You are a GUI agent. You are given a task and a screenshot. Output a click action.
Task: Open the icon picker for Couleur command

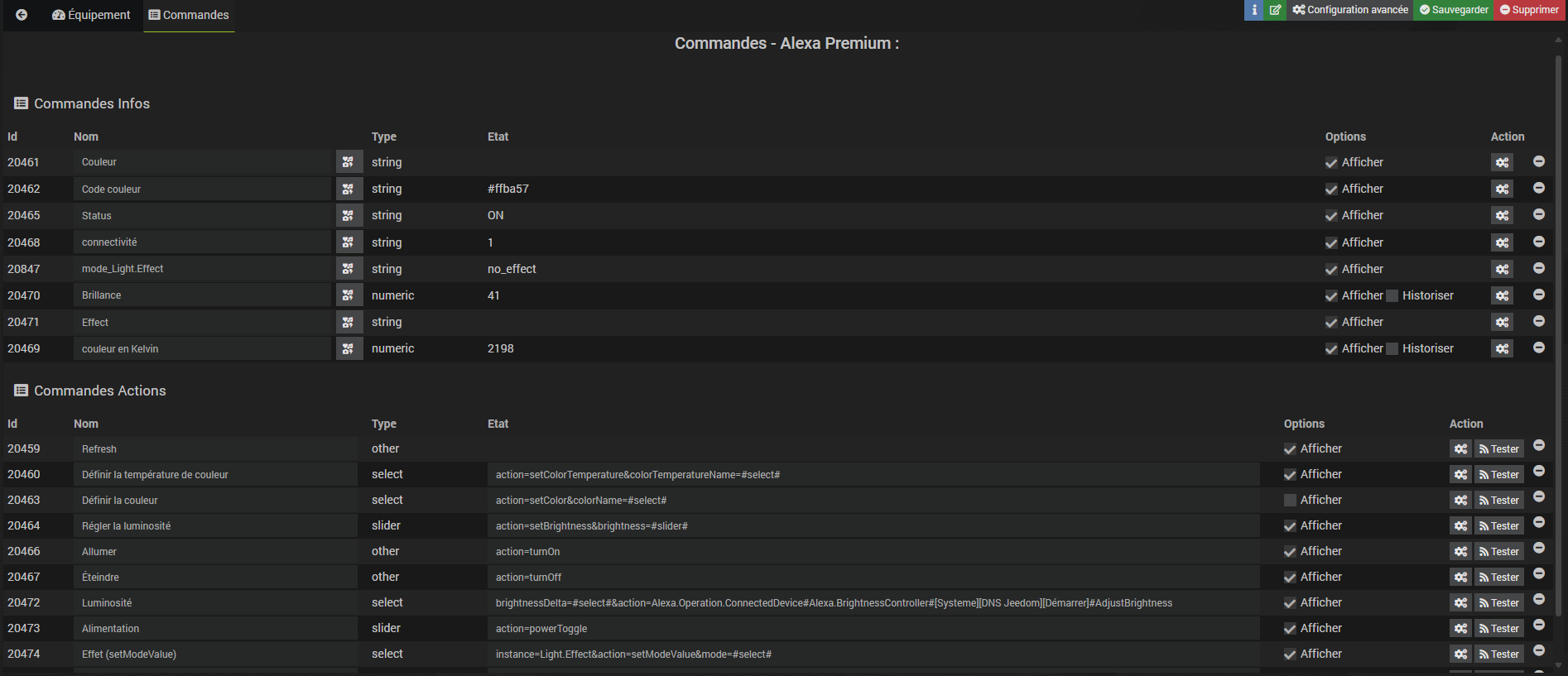[x=349, y=162]
